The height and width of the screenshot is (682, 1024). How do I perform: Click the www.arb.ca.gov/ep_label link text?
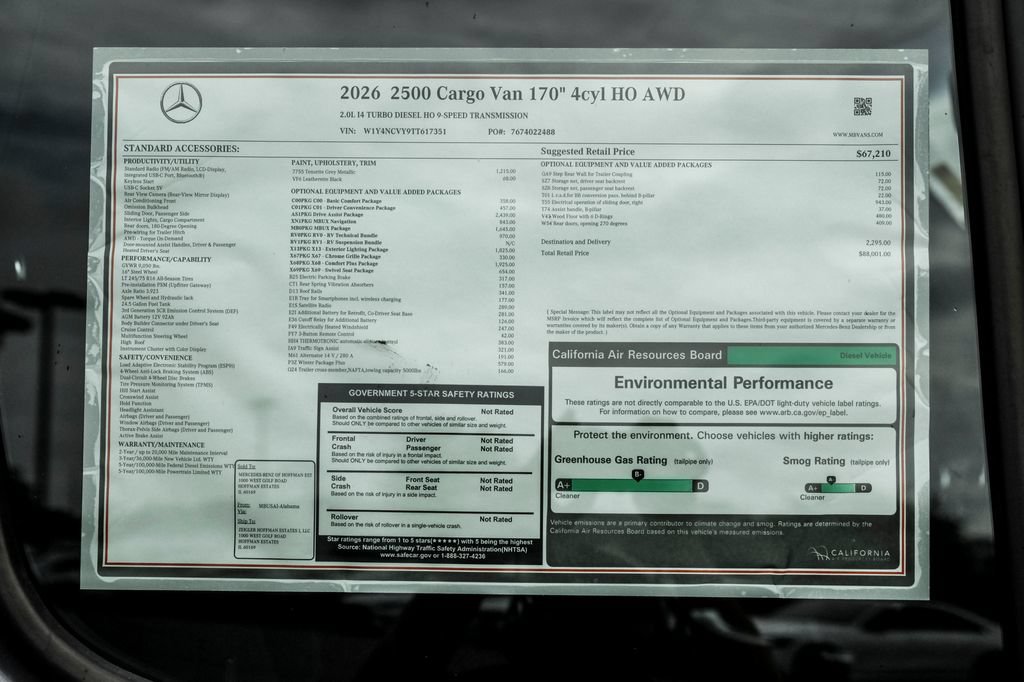[803, 412]
